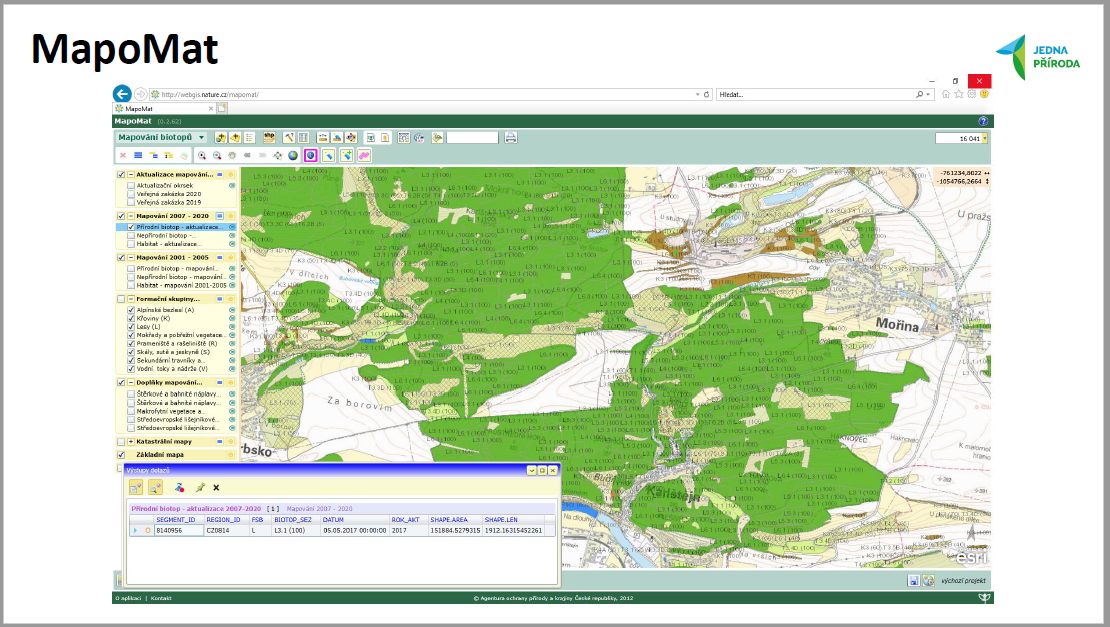1110x627 pixels.
Task: Enable the Veřejná zakázka 2019 layer checkbox
Action: tap(131, 202)
